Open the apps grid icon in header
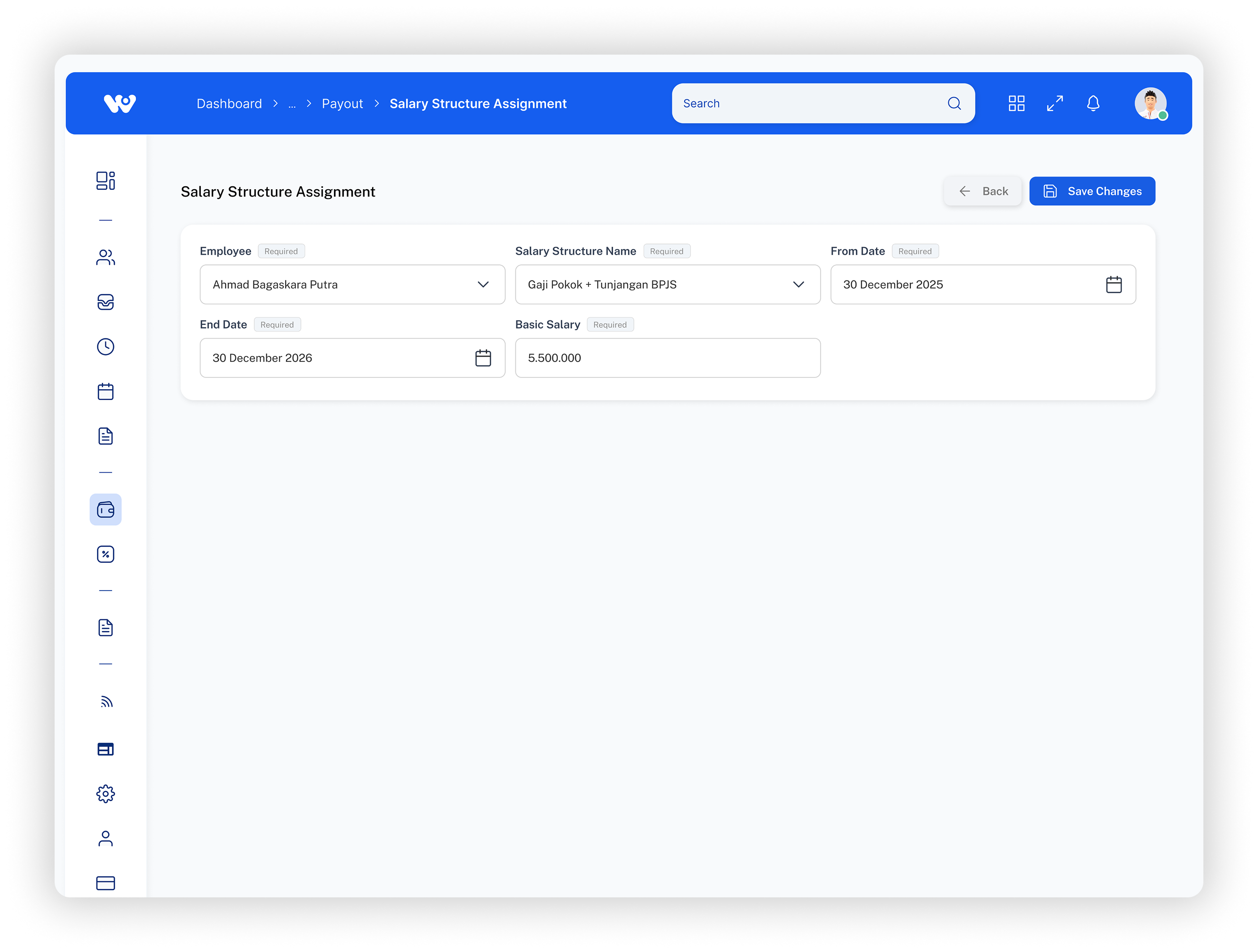Image resolution: width=1258 pixels, height=952 pixels. coord(1016,103)
